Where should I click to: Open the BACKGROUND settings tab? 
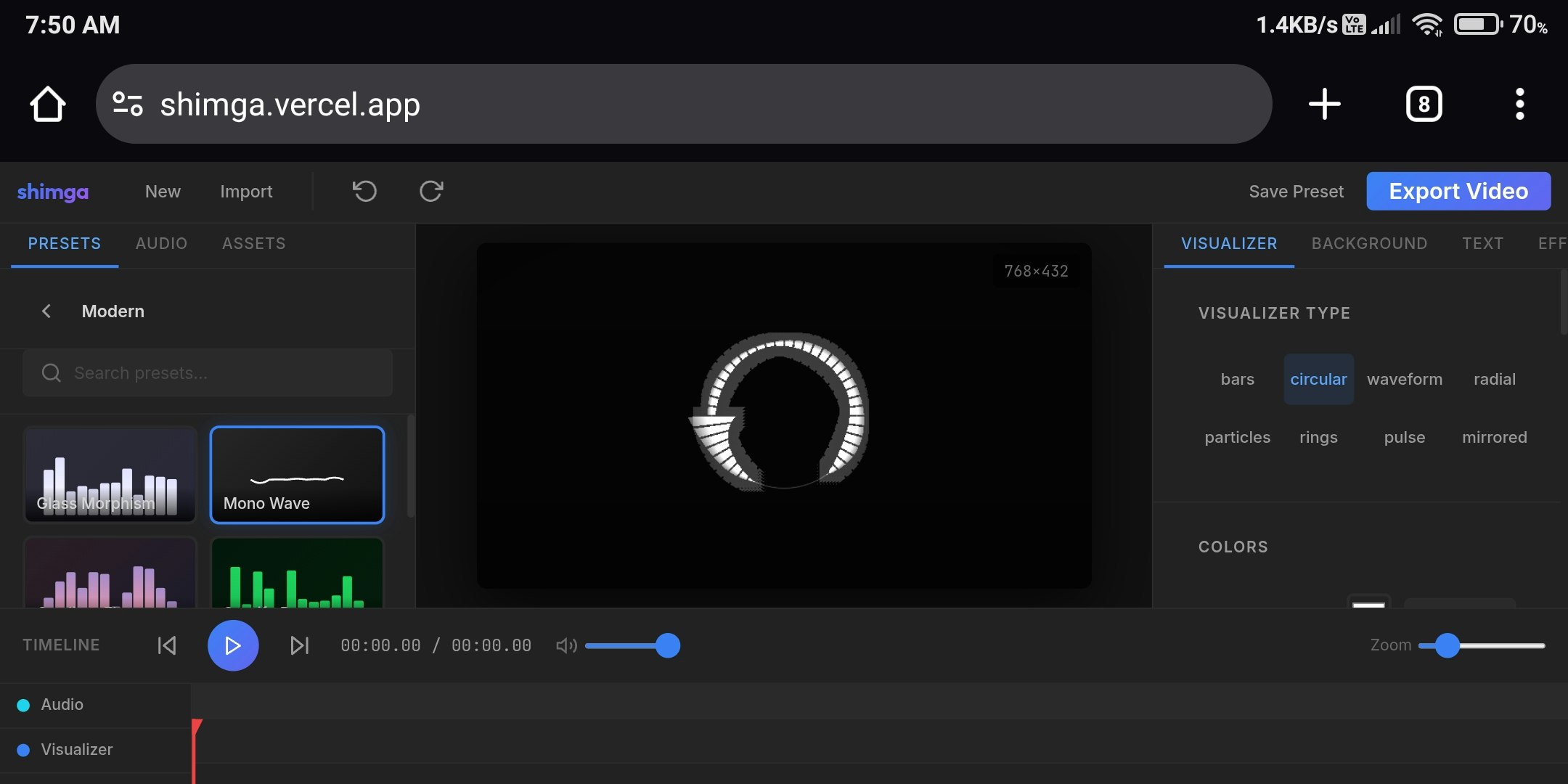(1369, 243)
